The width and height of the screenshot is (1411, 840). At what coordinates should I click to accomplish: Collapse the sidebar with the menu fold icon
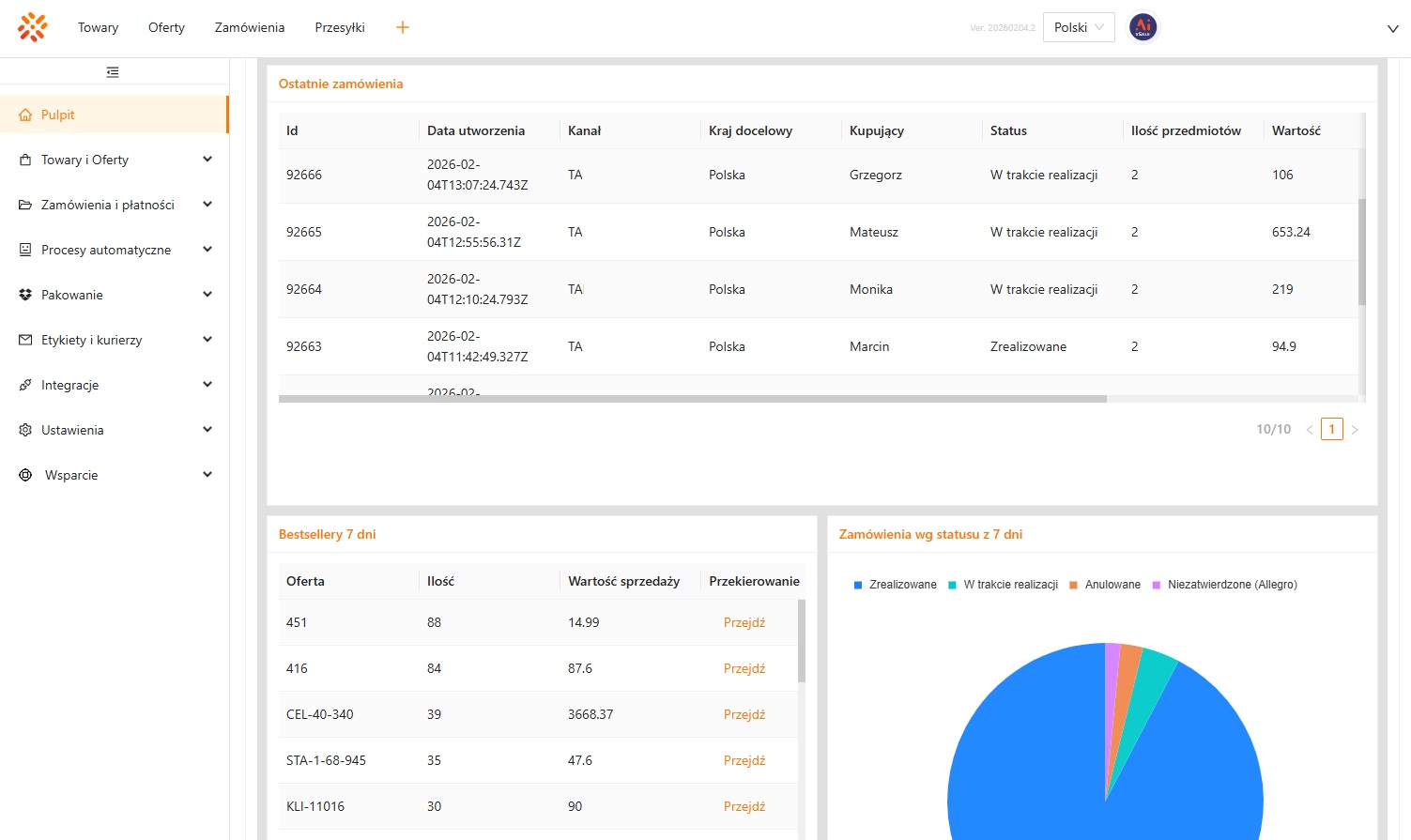click(113, 72)
